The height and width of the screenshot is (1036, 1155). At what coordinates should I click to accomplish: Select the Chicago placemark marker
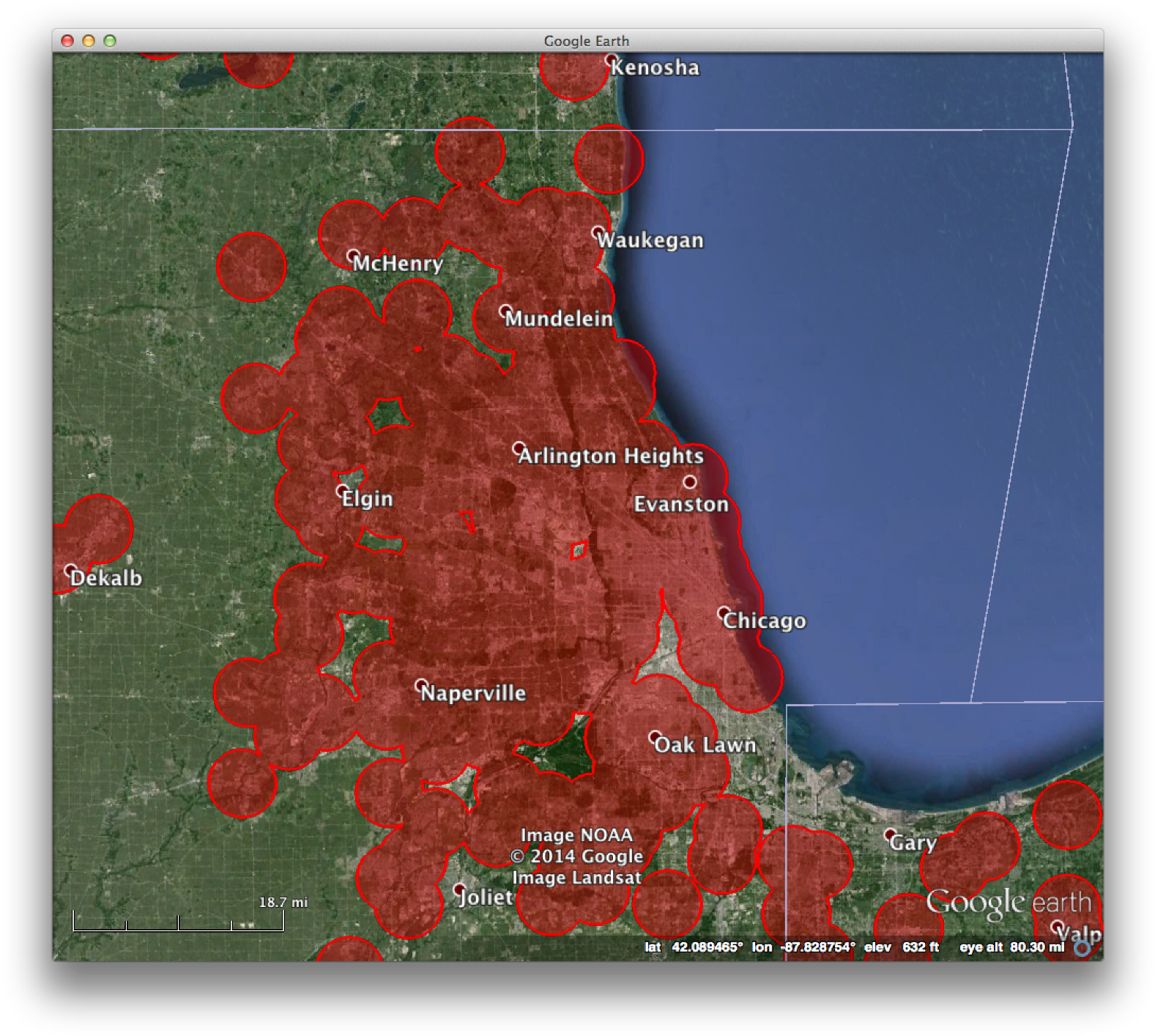point(724,613)
